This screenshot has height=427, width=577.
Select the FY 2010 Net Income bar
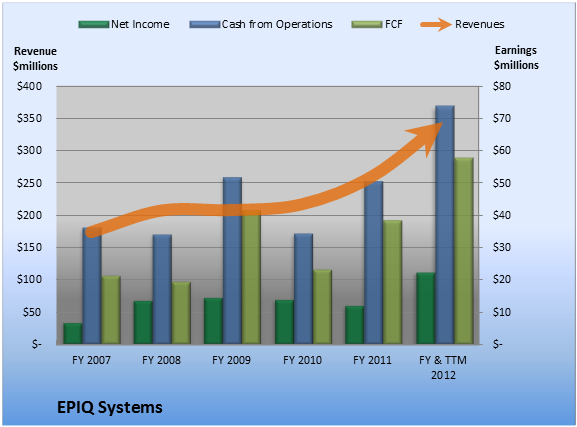click(x=284, y=322)
